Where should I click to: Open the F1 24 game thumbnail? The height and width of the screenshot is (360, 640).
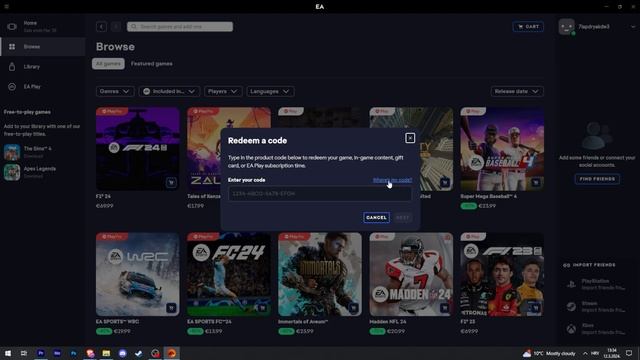pos(138,149)
